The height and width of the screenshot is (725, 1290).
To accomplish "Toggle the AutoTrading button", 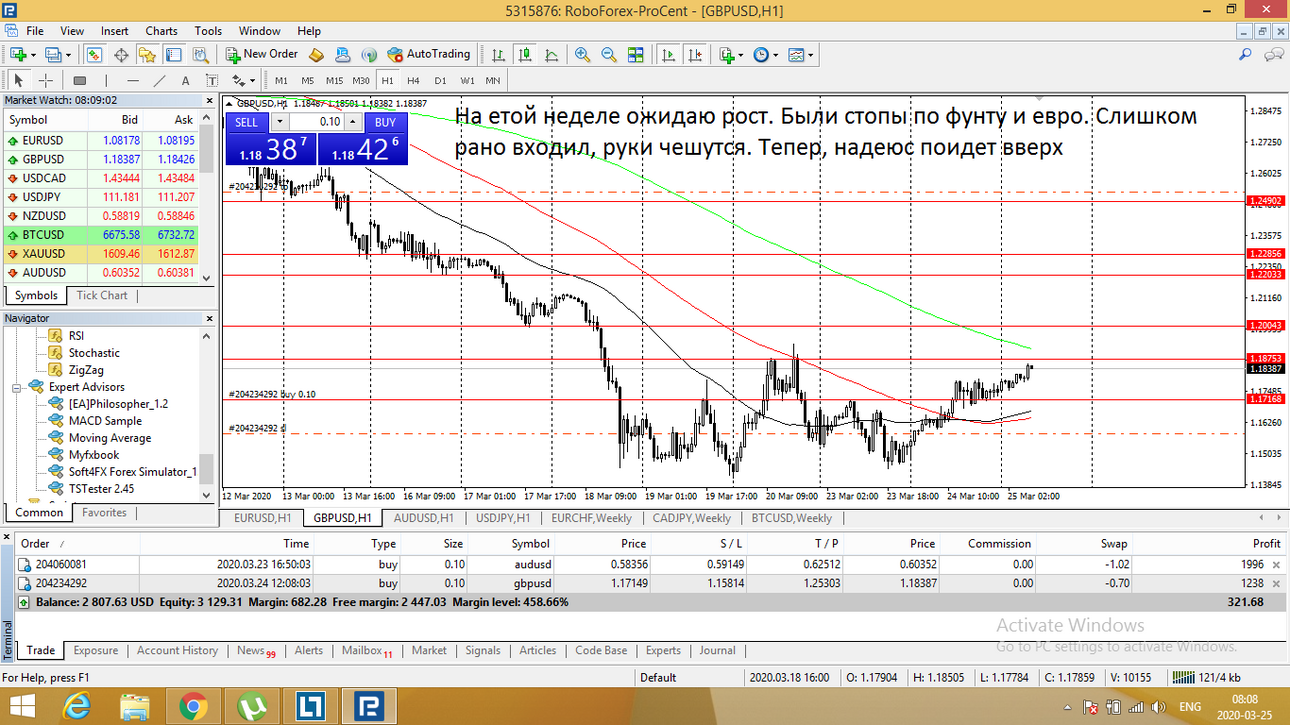I will [428, 54].
